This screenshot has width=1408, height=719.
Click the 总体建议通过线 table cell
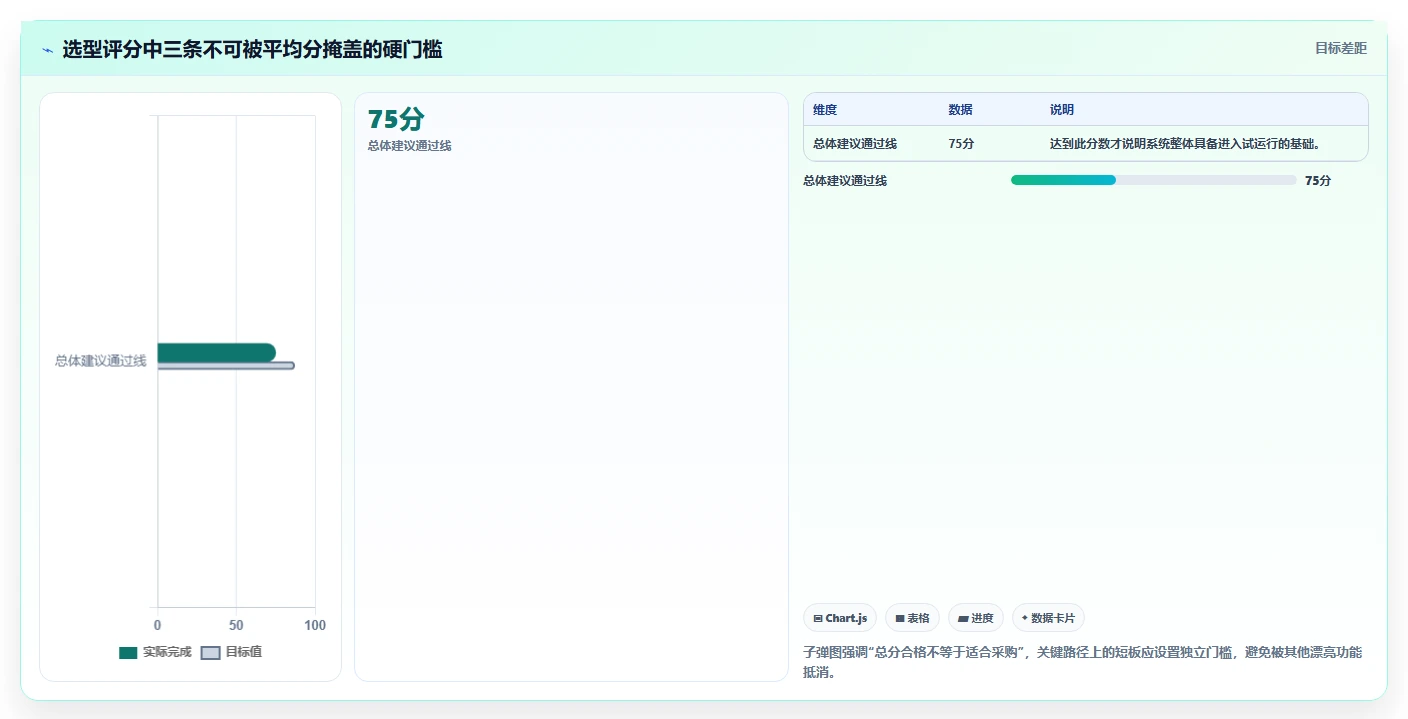(x=855, y=144)
